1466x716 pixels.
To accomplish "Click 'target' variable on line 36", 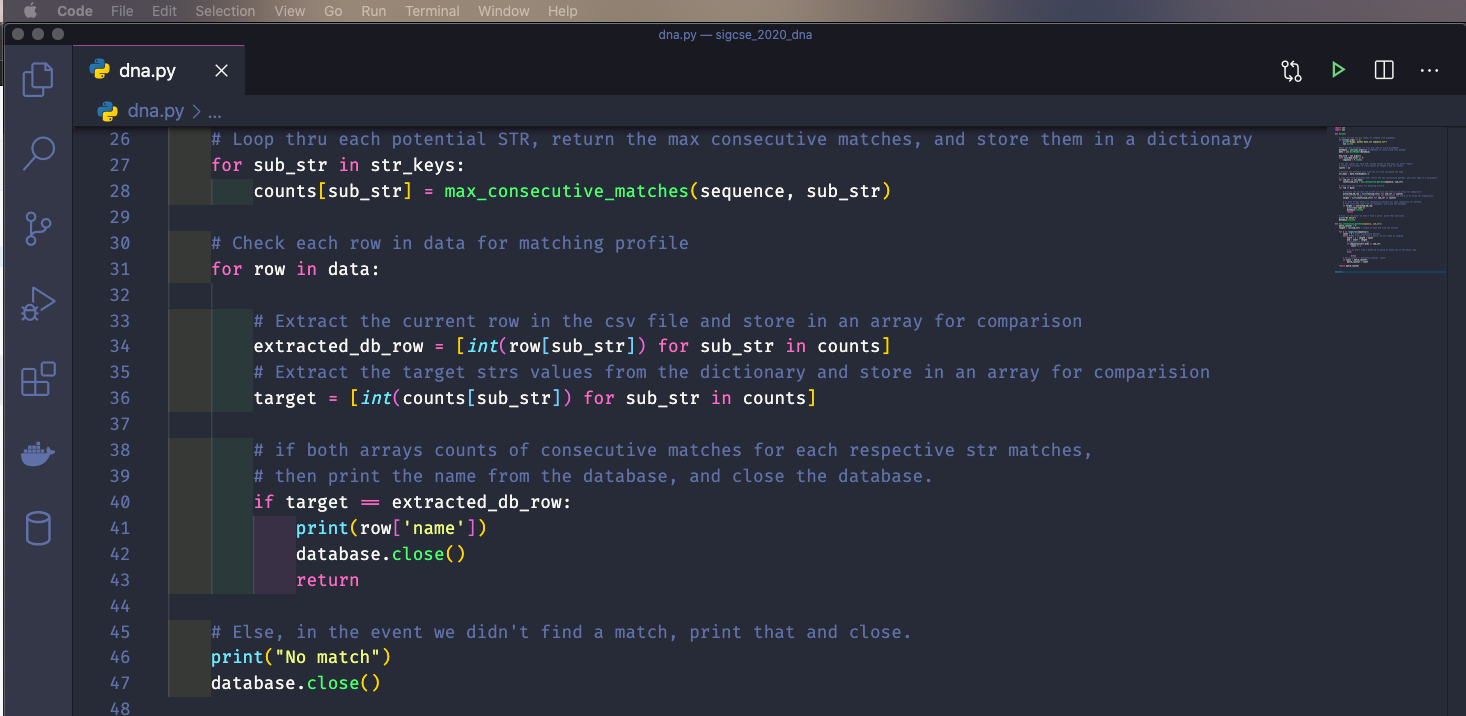I will click(285, 398).
